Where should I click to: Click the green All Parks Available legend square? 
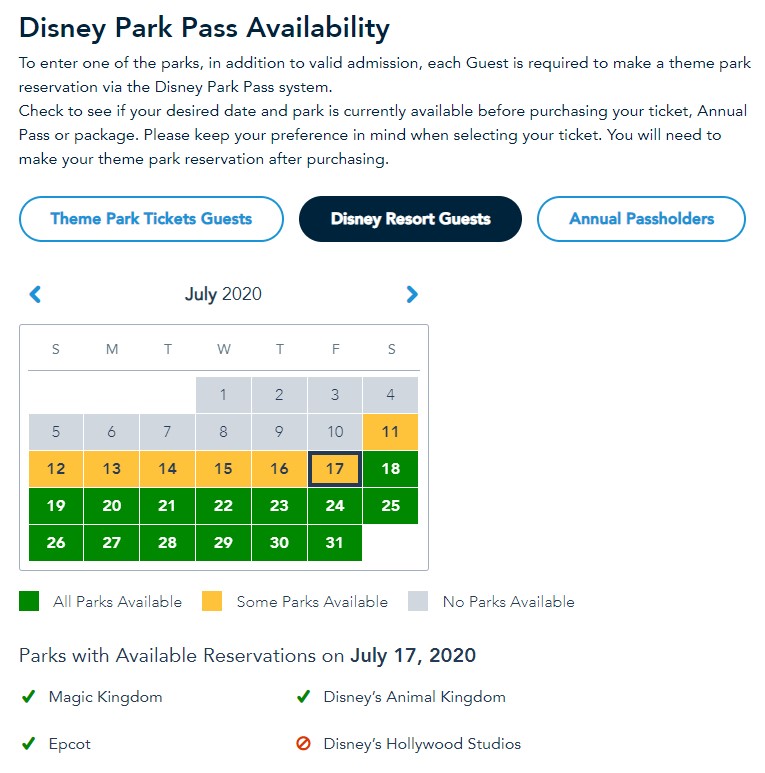tap(29, 601)
